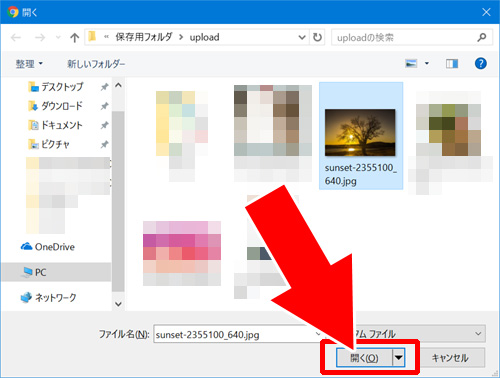
Task: Go forward with the right arrow
Action: 40,37
